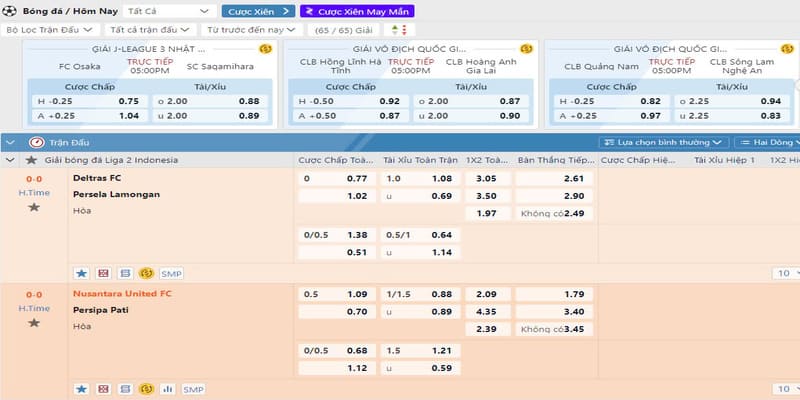Favorite the Liga 2 Indonesia league star
This screenshot has height=400, width=800.
32,160
